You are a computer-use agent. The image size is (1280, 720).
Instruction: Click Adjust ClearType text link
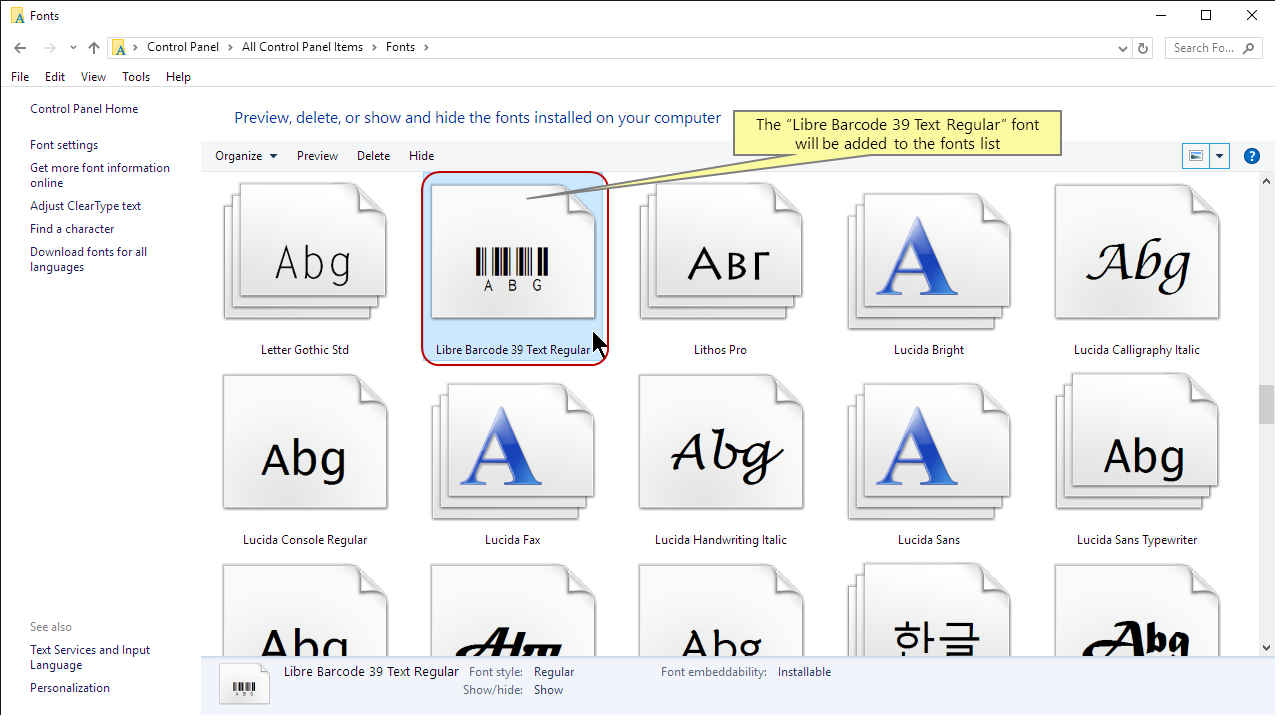[86, 206]
